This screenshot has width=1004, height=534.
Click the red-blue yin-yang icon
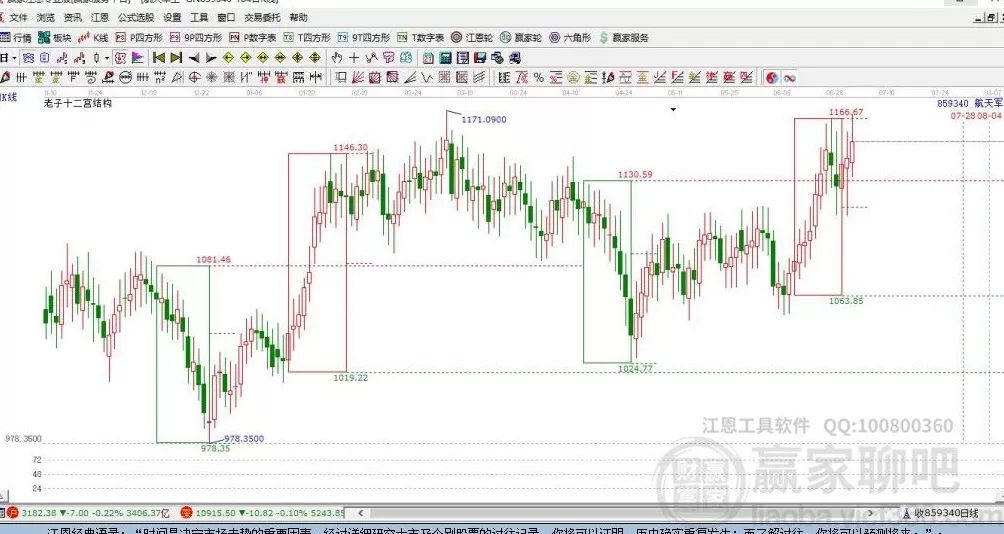(x=772, y=77)
